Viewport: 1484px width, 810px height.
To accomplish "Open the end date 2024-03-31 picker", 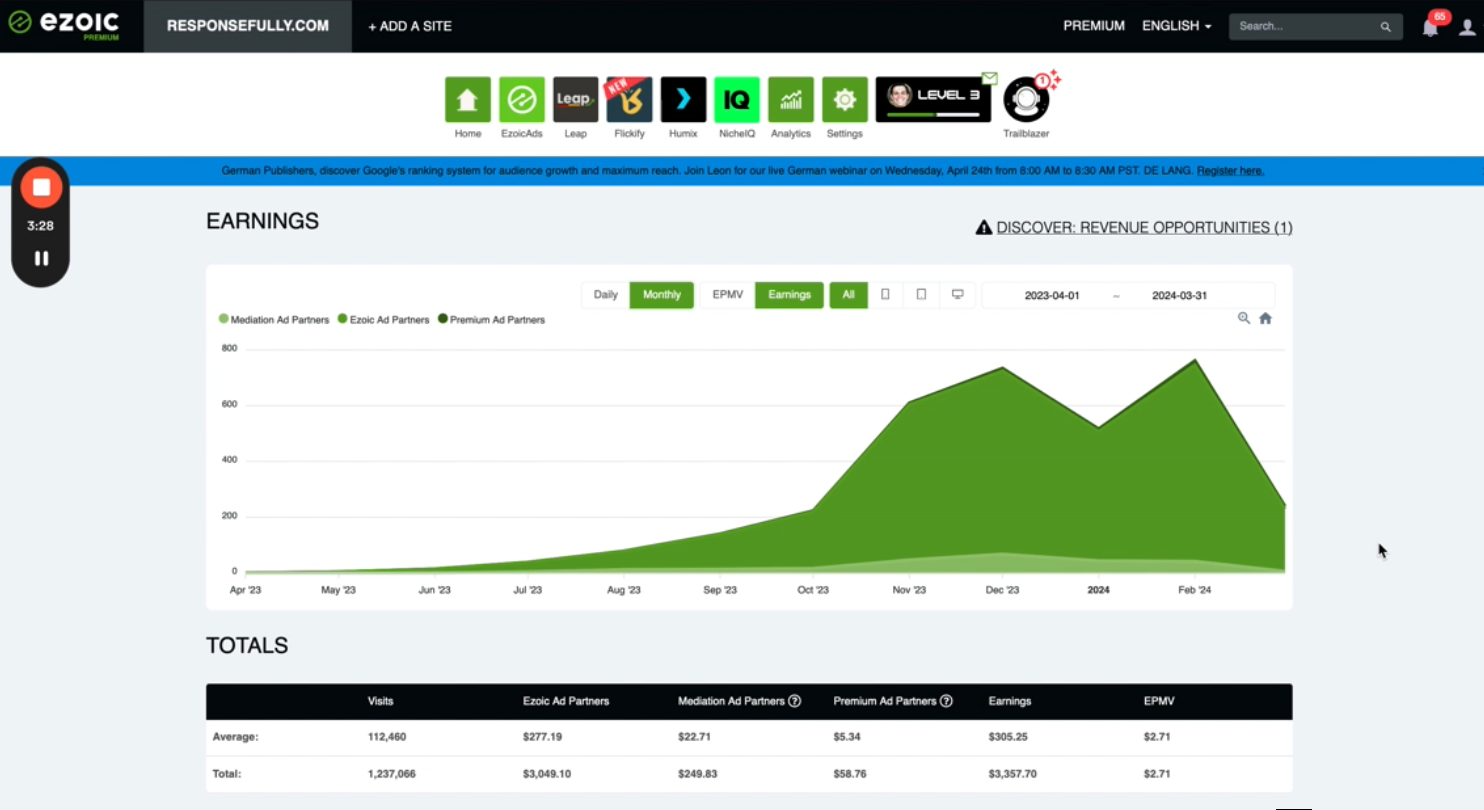I will click(1179, 295).
